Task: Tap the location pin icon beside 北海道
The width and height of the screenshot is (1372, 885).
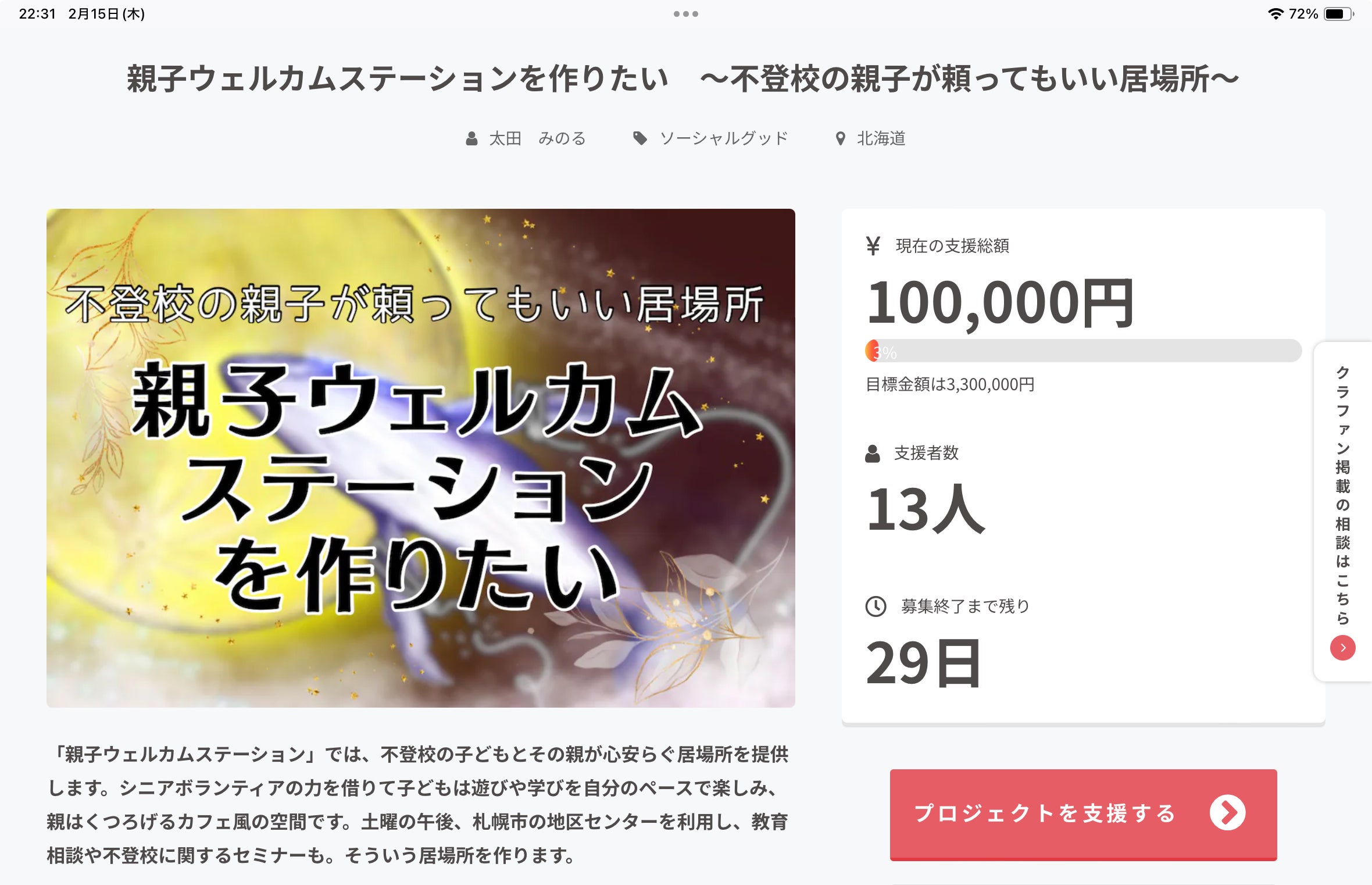Action: coord(840,138)
